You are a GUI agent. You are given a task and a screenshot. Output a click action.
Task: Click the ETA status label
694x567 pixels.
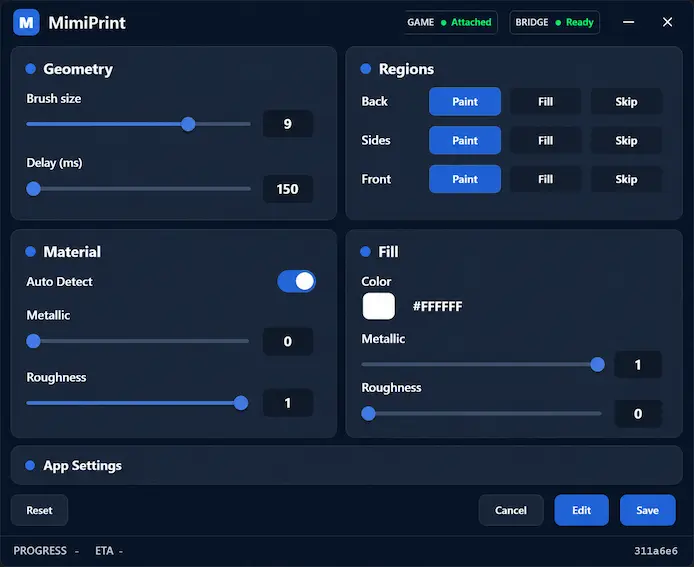[x=104, y=551]
